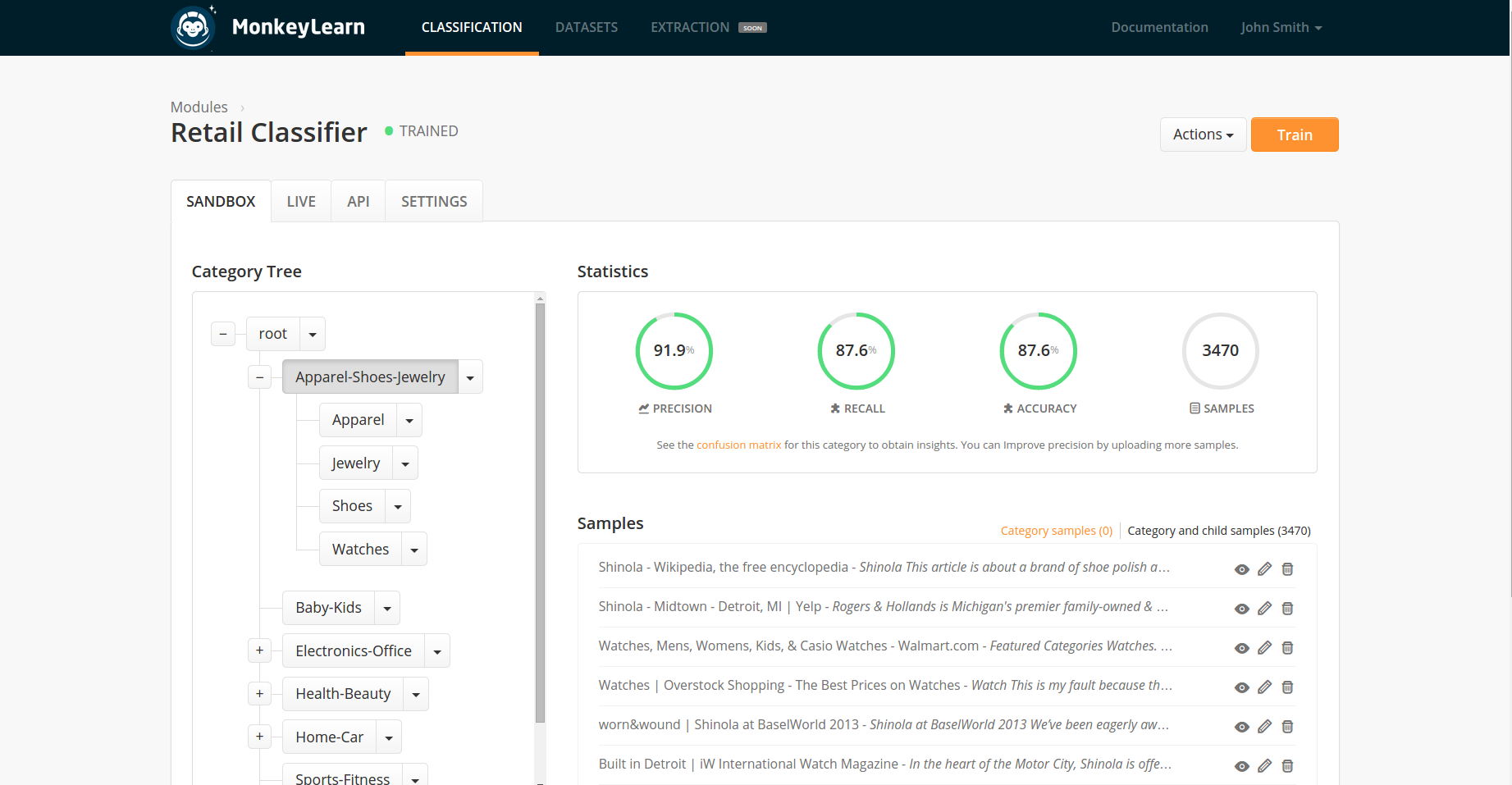
Task: Go to the Datasets section
Action: pyautogui.click(x=587, y=27)
